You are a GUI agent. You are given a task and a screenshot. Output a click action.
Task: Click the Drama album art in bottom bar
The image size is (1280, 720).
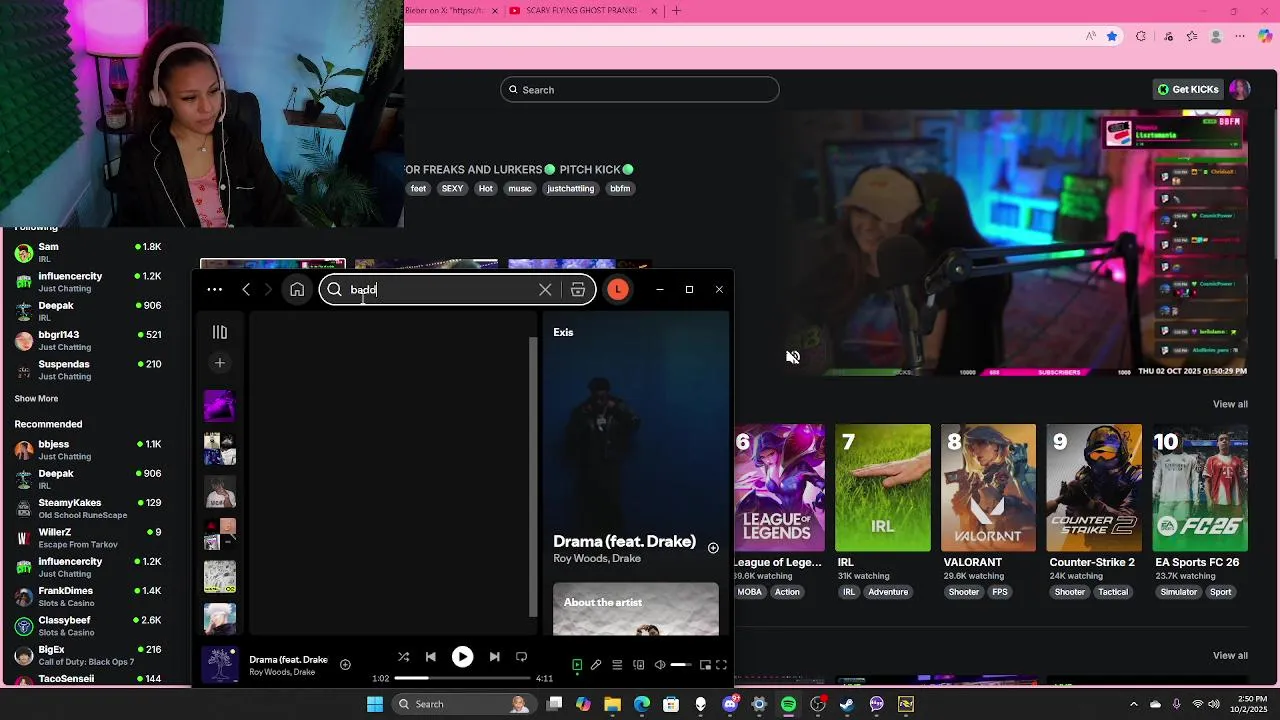pyautogui.click(x=220, y=665)
